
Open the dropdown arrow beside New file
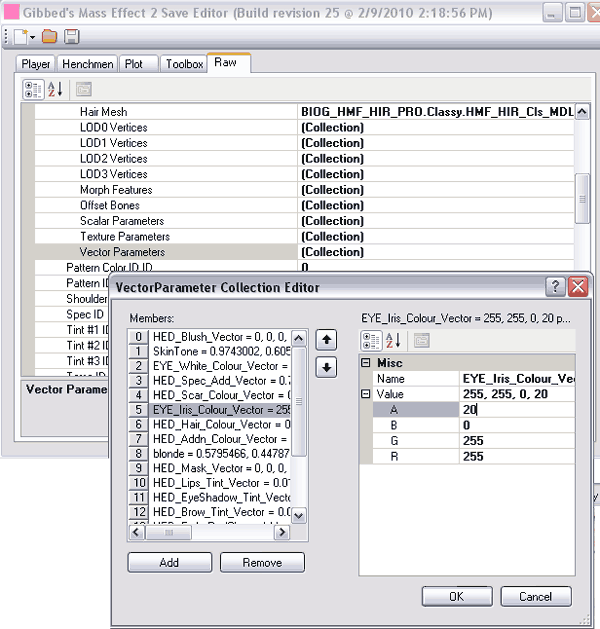tap(32, 37)
